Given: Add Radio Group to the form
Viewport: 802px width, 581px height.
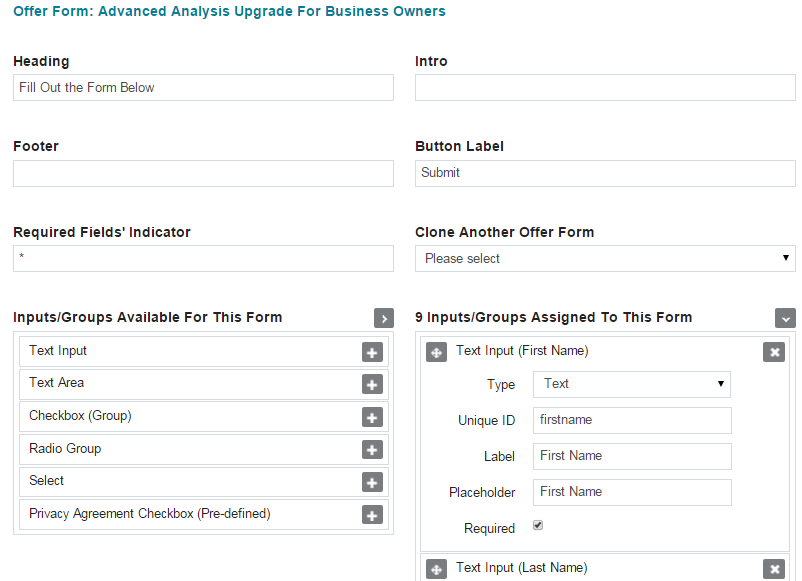Looking at the screenshot, I should (x=372, y=450).
